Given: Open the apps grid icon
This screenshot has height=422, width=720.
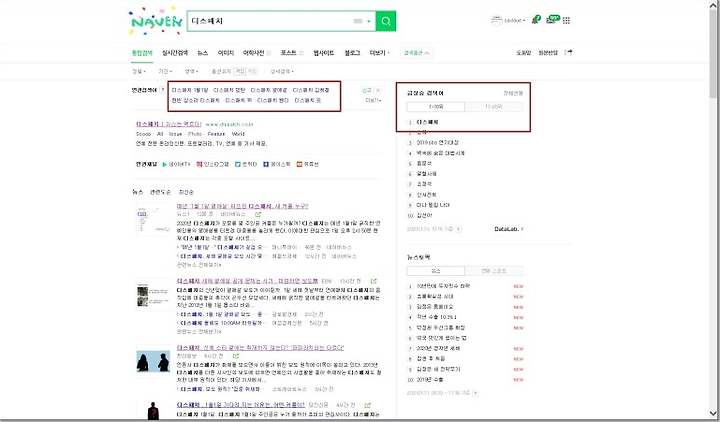Looking at the screenshot, I should click(566, 20).
